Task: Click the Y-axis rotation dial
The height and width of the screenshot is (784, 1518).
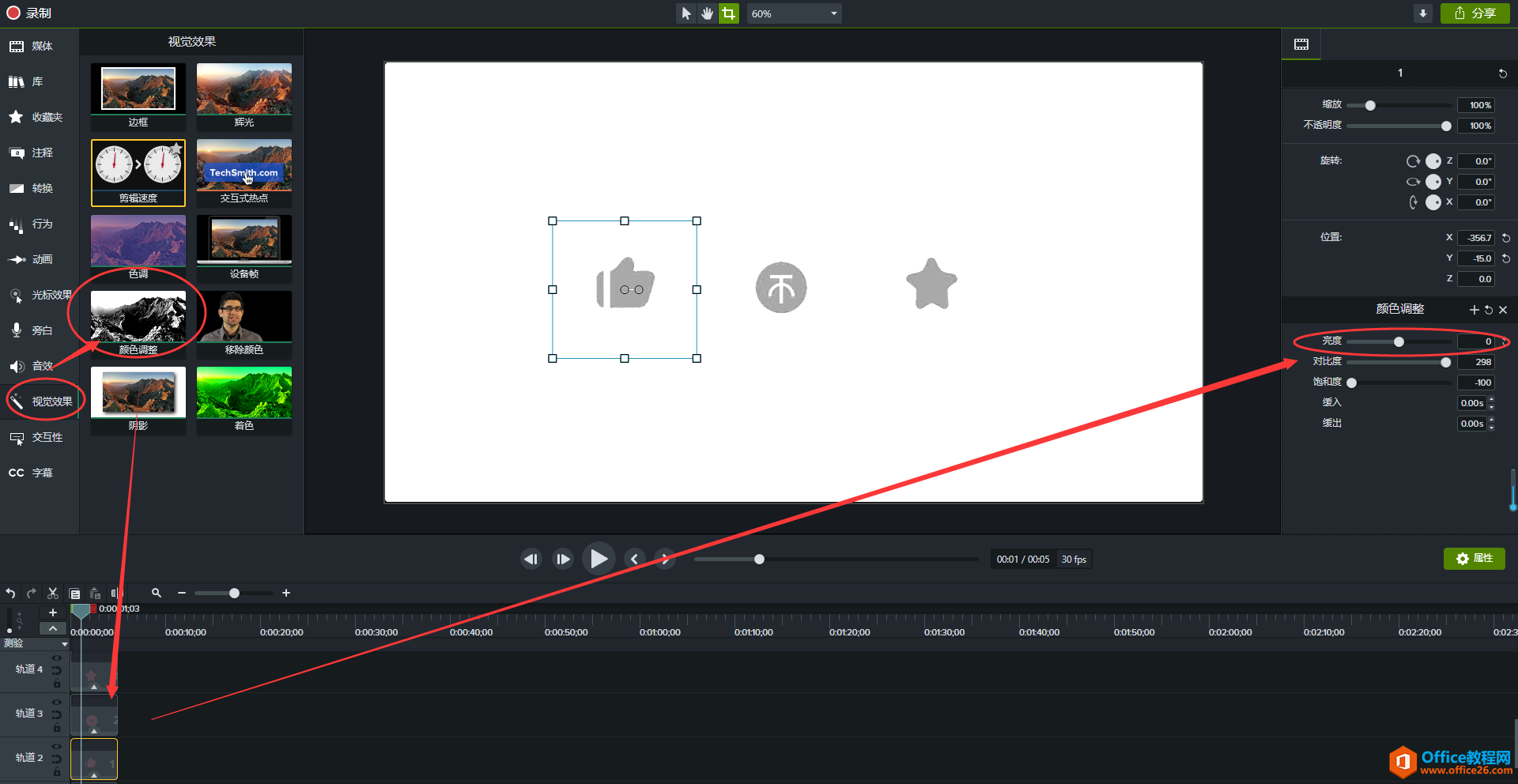Action: (x=1433, y=182)
